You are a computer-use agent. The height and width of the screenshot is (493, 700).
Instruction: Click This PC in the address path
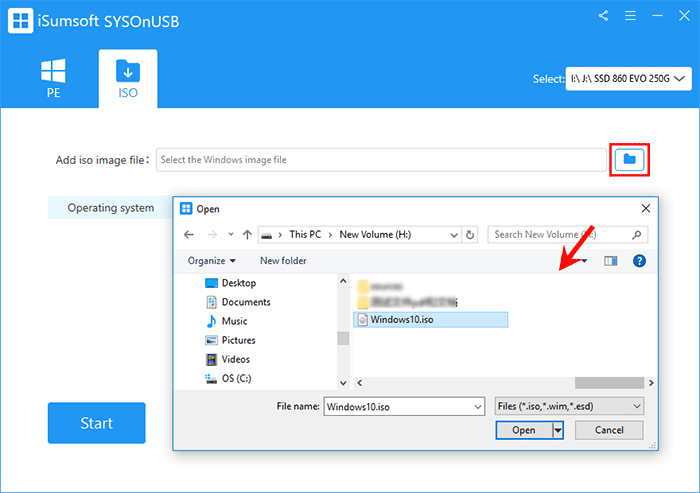(305, 234)
